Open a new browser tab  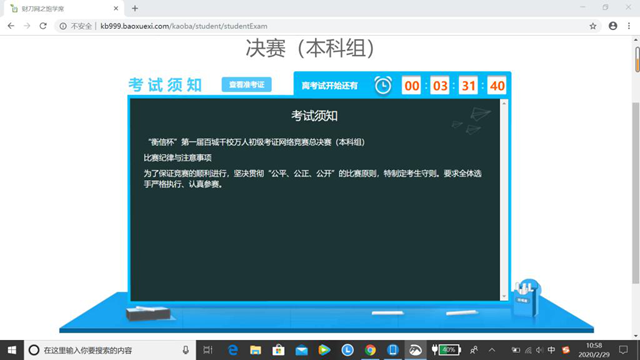tap(135, 8)
